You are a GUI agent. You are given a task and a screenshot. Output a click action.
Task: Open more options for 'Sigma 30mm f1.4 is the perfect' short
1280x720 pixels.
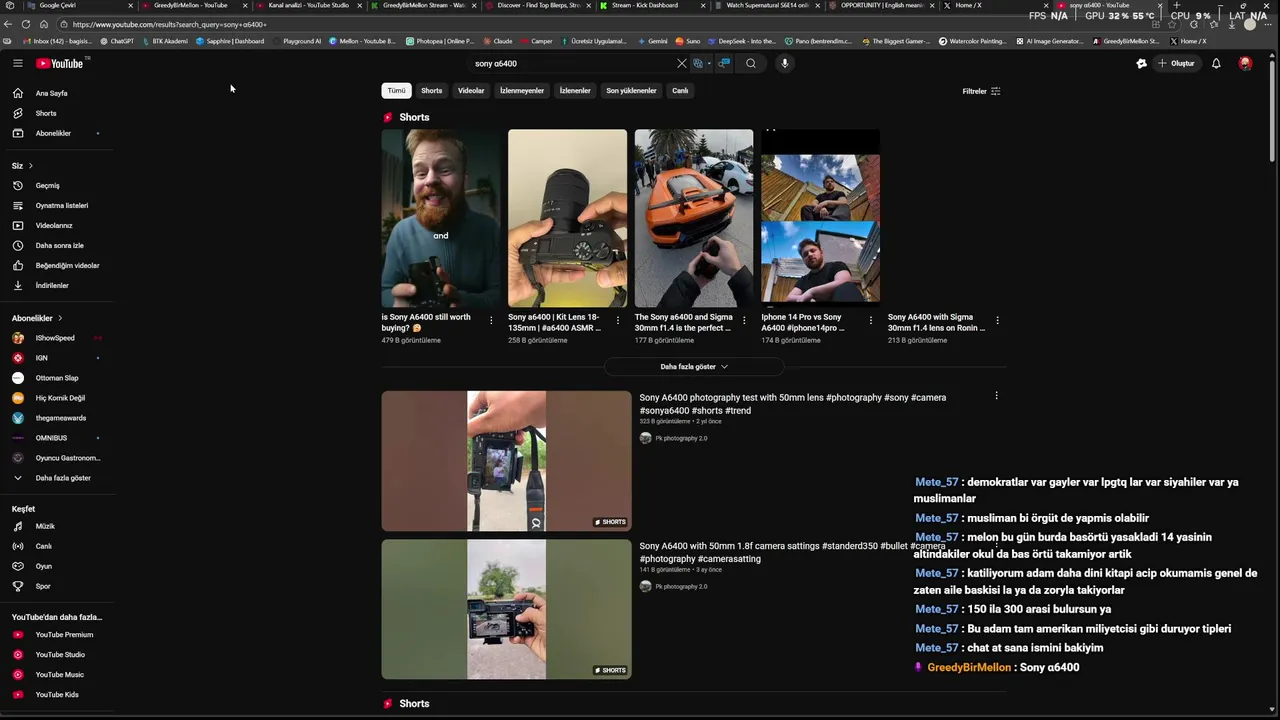coord(744,321)
